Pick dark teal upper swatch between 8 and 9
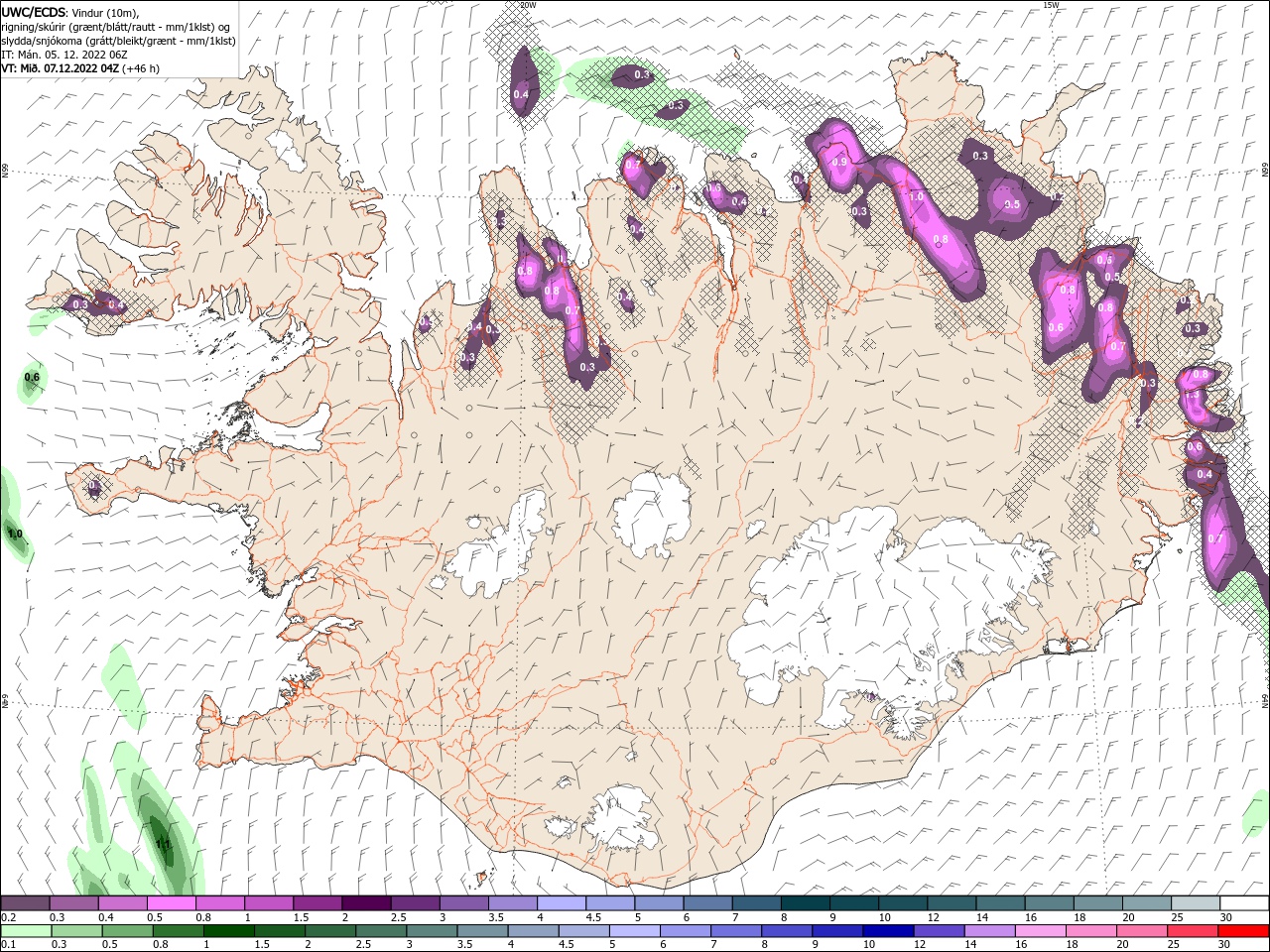This screenshot has height=952, width=1270. click(x=806, y=903)
